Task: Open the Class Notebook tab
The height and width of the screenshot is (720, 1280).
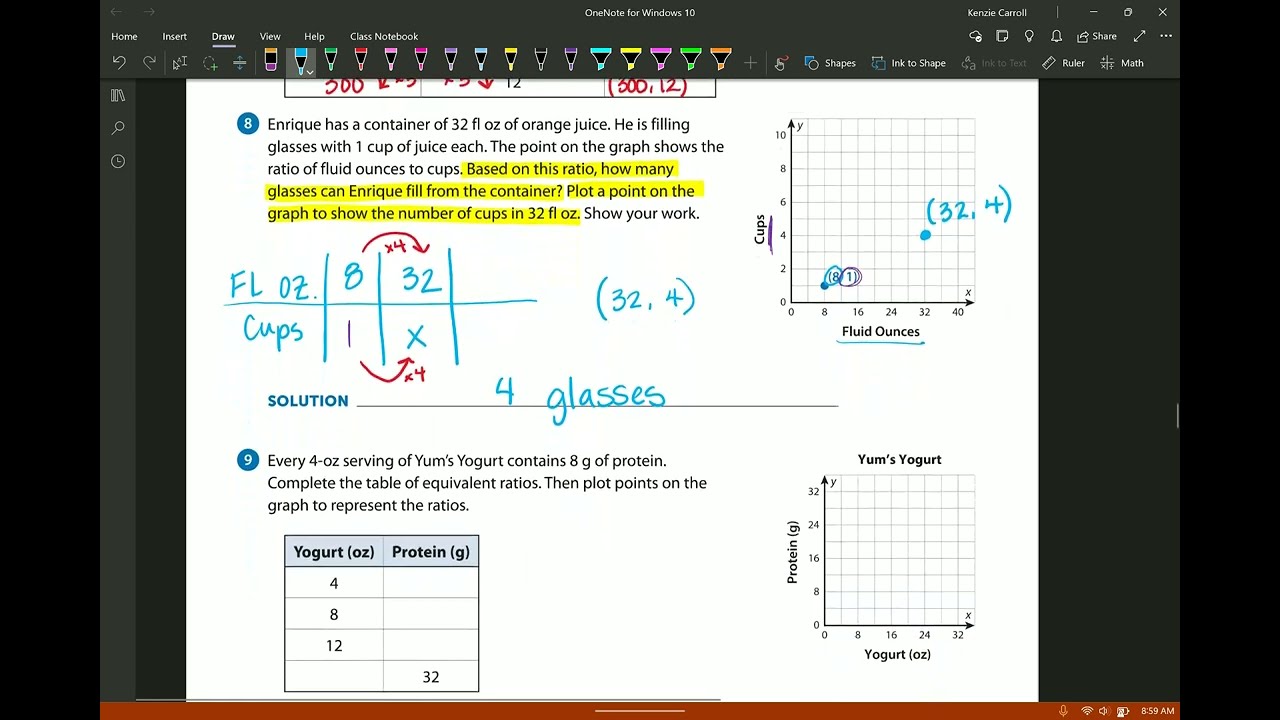Action: [384, 36]
